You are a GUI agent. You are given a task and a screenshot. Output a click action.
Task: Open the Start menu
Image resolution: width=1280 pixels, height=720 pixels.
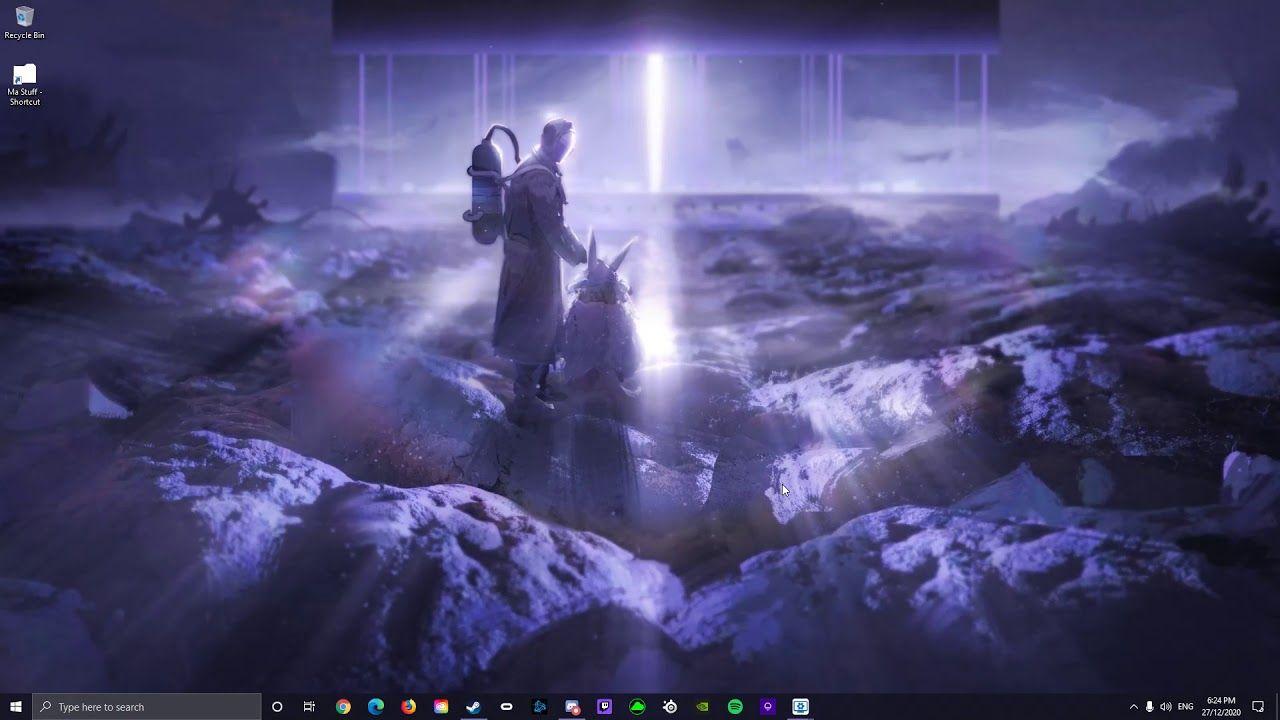coord(15,707)
